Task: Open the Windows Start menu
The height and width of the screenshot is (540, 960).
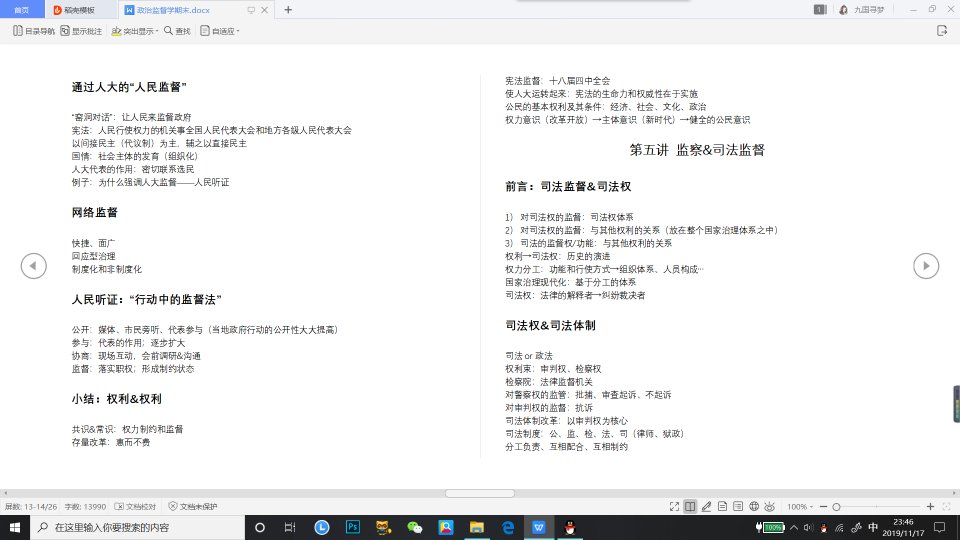Action: point(15,527)
